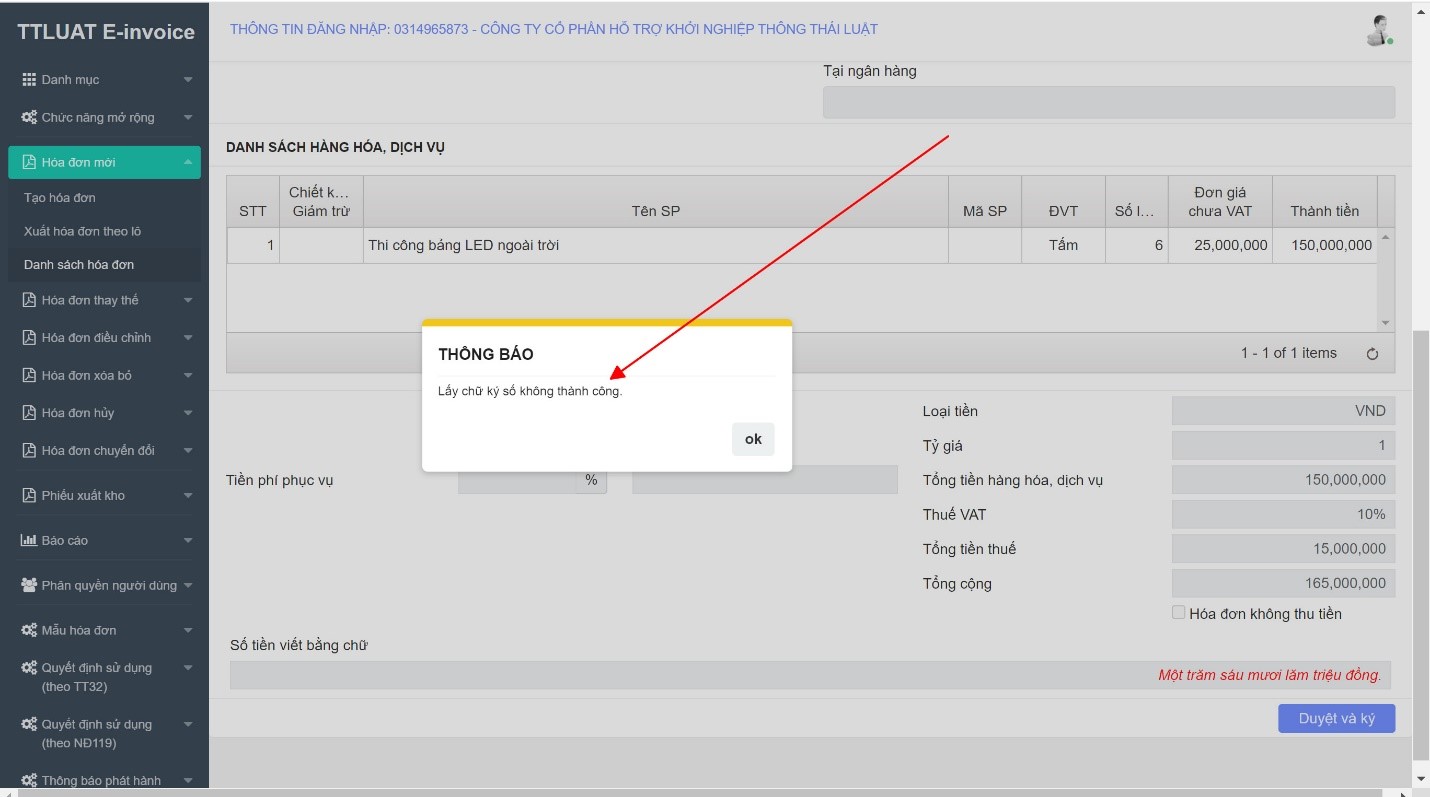Click the Phân quyền người dùng users icon
1430x797 pixels.
tap(29, 586)
